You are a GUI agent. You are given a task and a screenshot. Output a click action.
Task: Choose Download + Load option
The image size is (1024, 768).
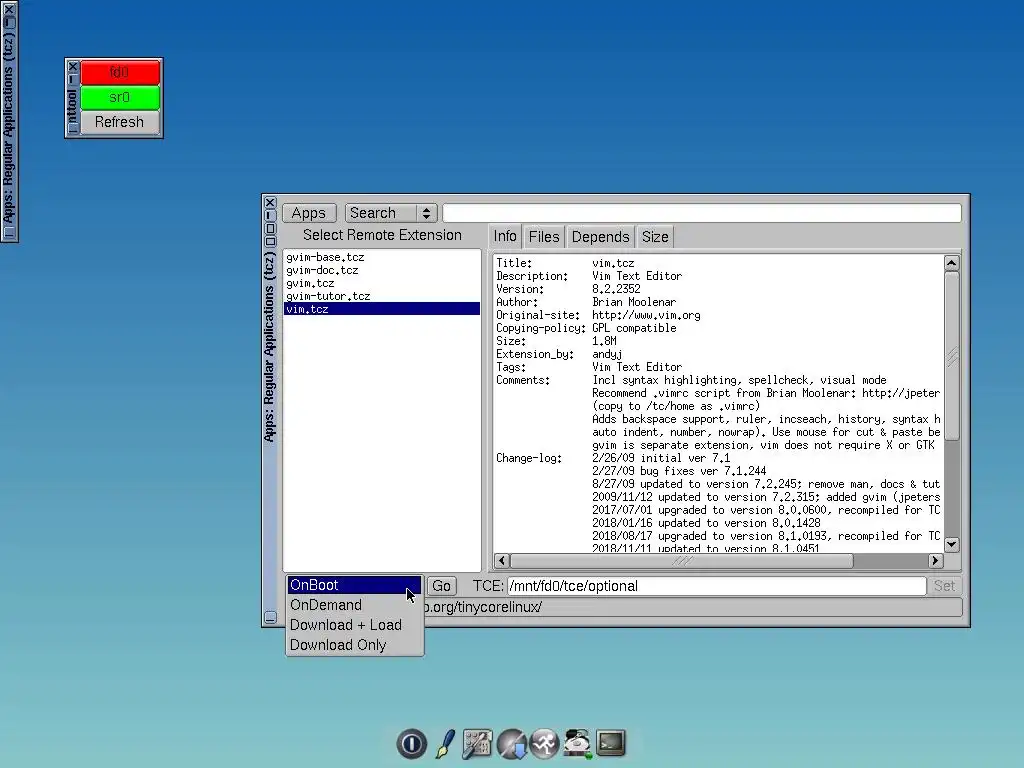355,625
